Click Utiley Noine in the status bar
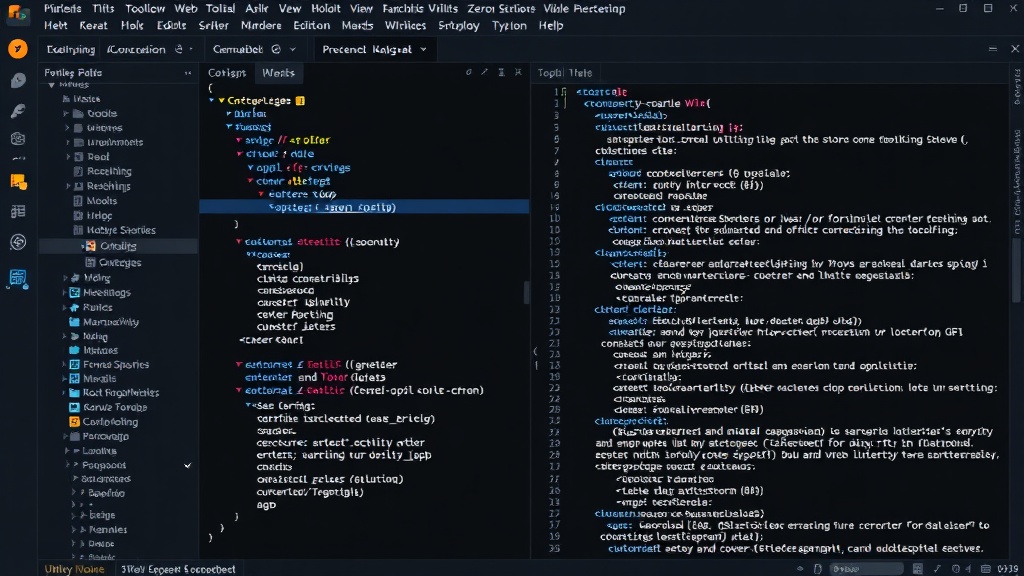 tap(74, 569)
